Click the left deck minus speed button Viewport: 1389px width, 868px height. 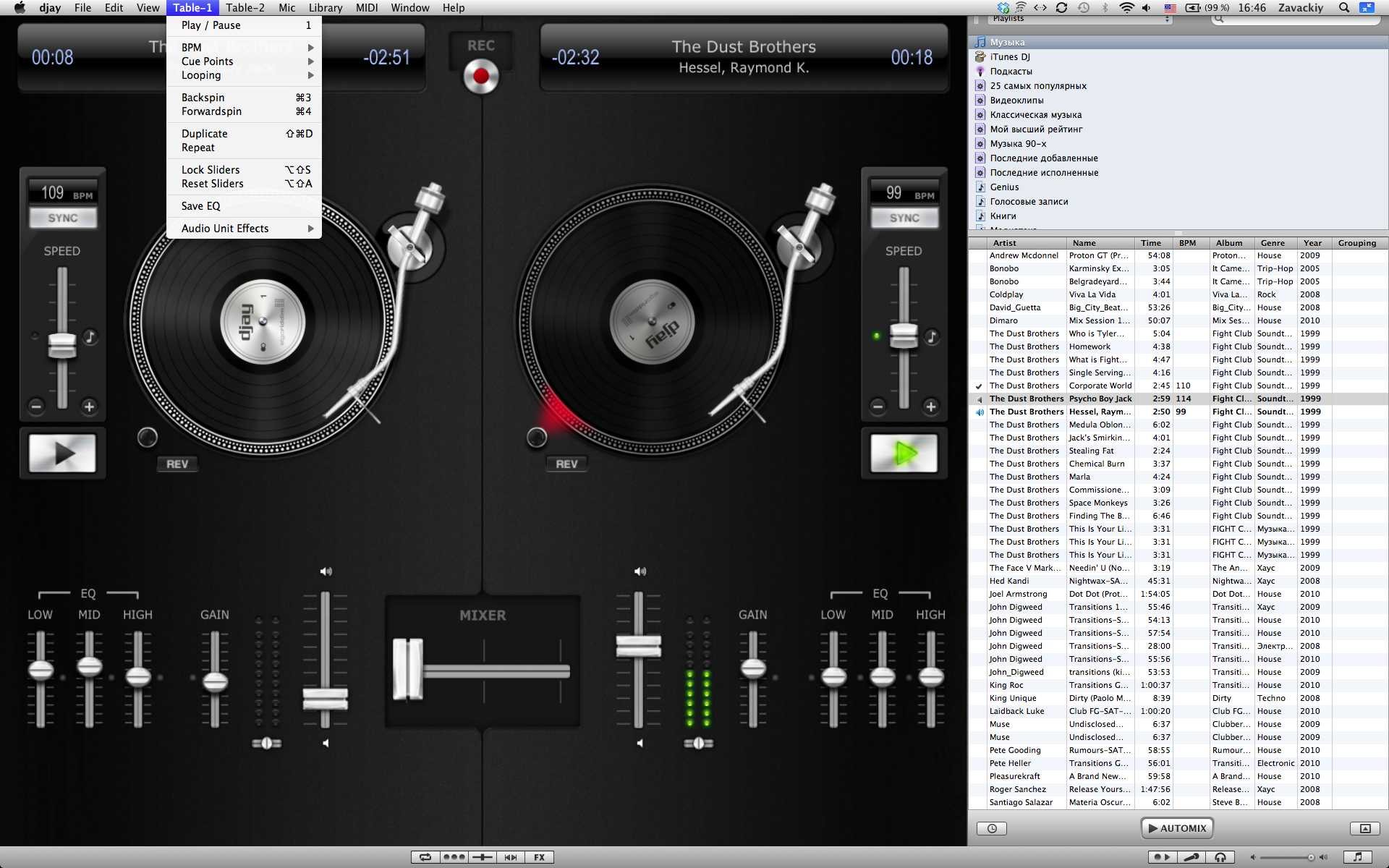tap(36, 407)
